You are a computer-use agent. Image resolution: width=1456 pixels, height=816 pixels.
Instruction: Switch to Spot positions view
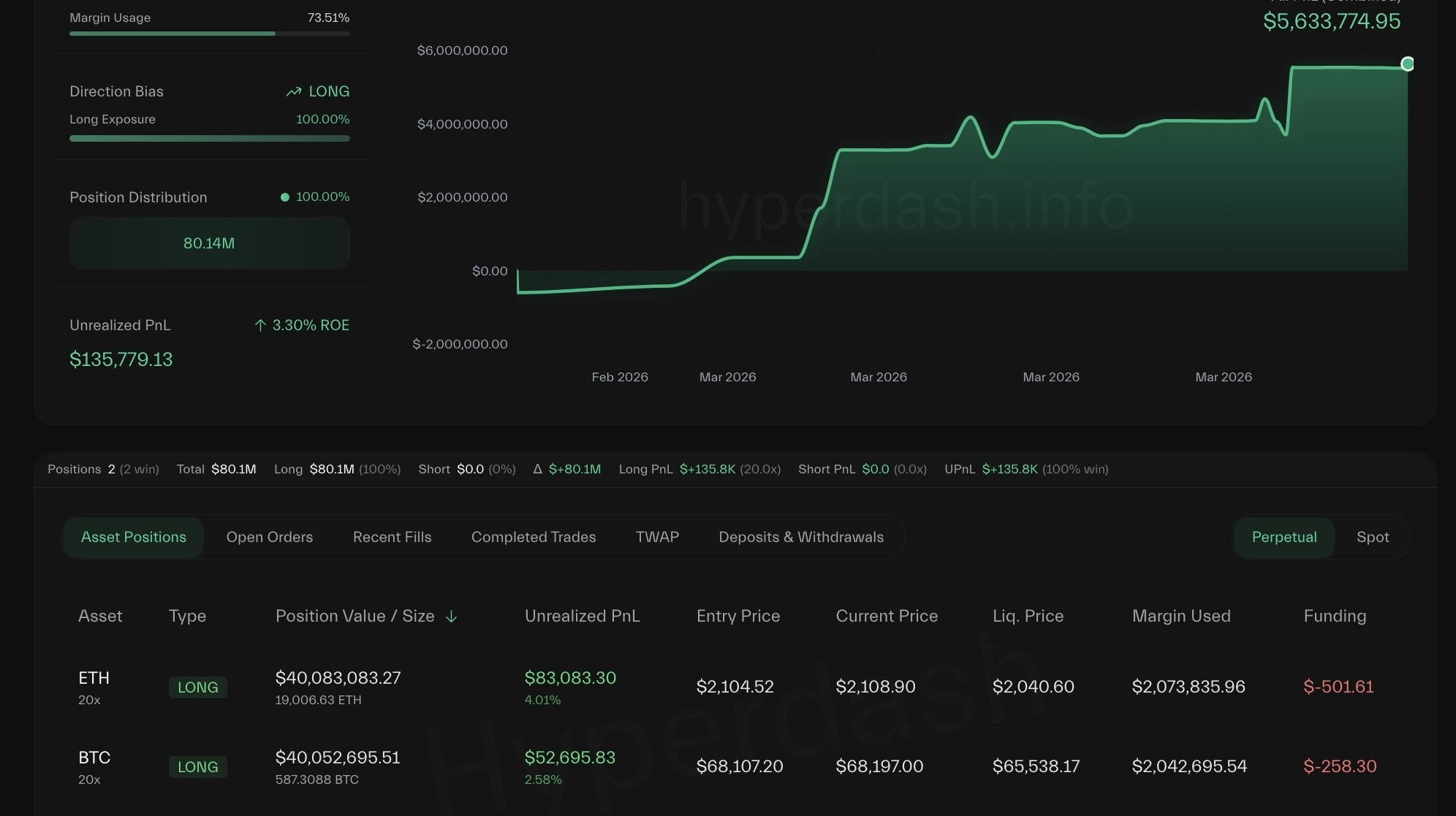pyautogui.click(x=1372, y=538)
